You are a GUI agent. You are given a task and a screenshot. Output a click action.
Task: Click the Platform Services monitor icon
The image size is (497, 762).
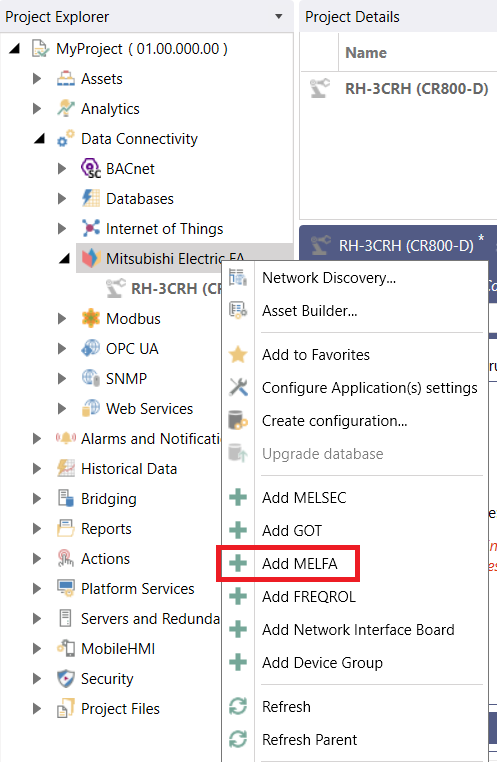click(66, 589)
